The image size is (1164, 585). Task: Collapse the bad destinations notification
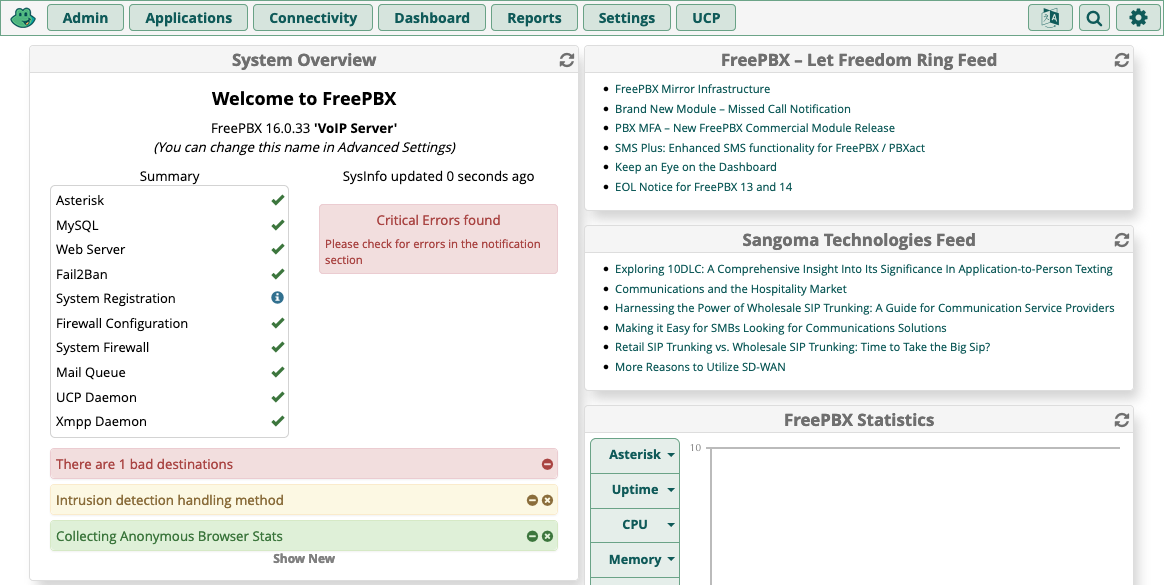click(x=547, y=464)
